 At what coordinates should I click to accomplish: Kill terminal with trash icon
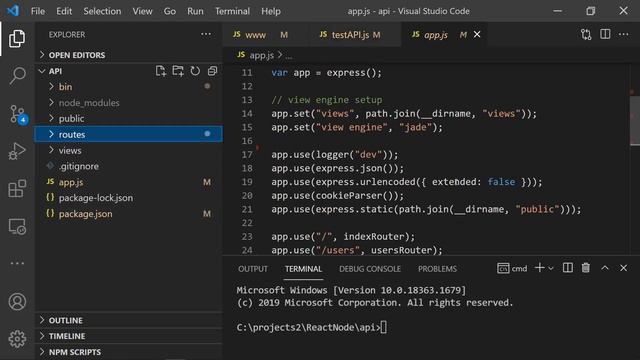(x=586, y=268)
